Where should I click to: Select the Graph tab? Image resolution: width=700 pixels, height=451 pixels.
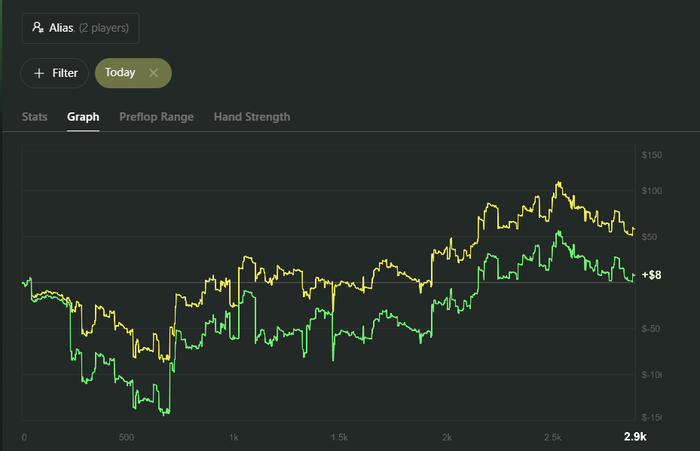(x=83, y=117)
